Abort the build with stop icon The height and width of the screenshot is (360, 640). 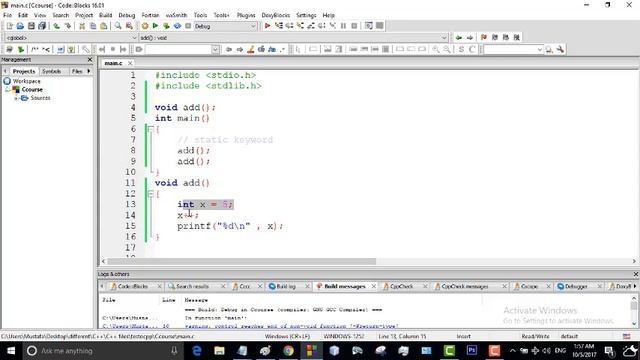(x=188, y=26)
